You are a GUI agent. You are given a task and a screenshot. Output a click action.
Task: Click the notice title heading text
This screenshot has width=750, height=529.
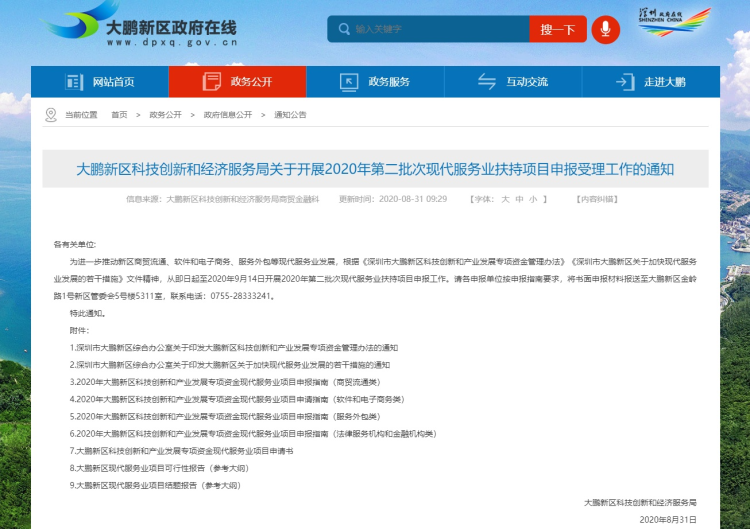coord(375,169)
